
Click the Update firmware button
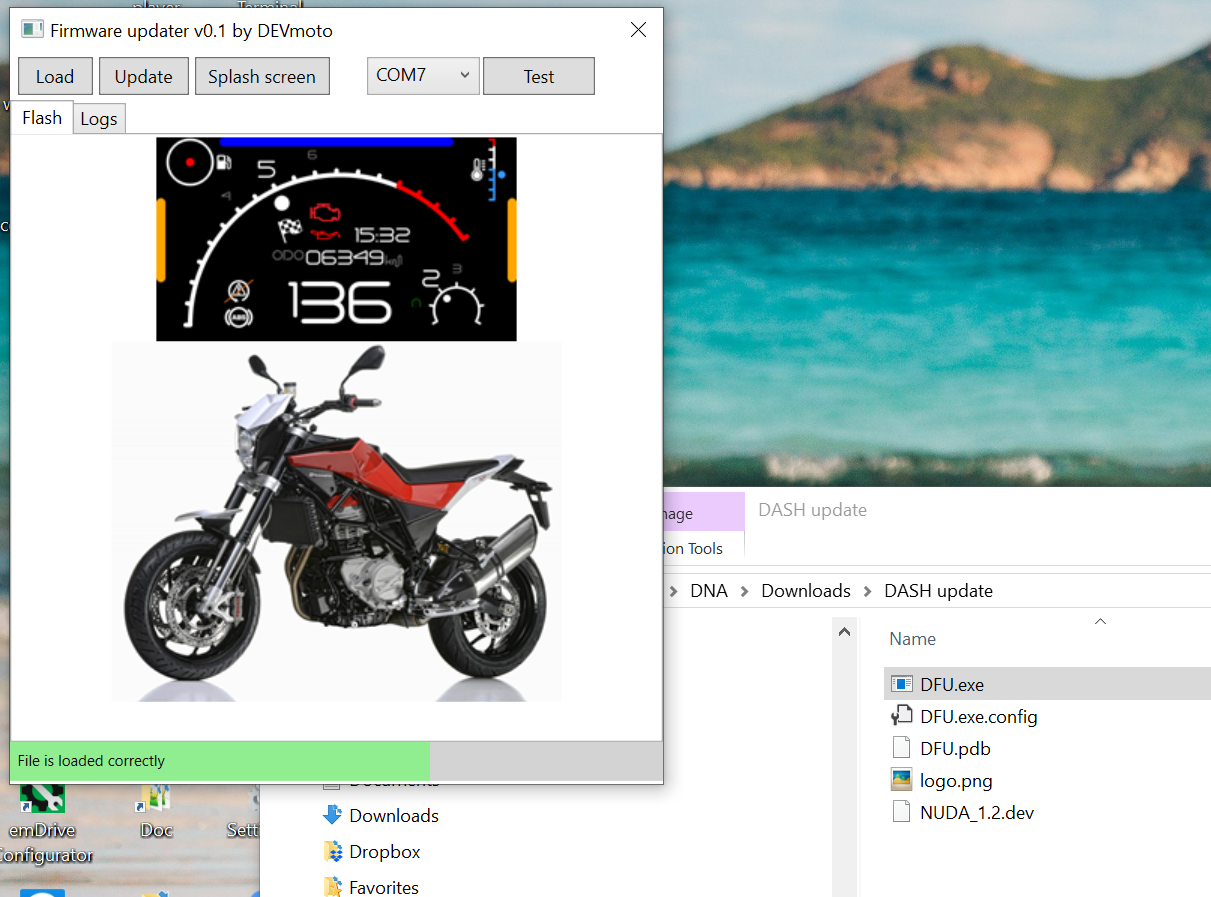point(143,77)
